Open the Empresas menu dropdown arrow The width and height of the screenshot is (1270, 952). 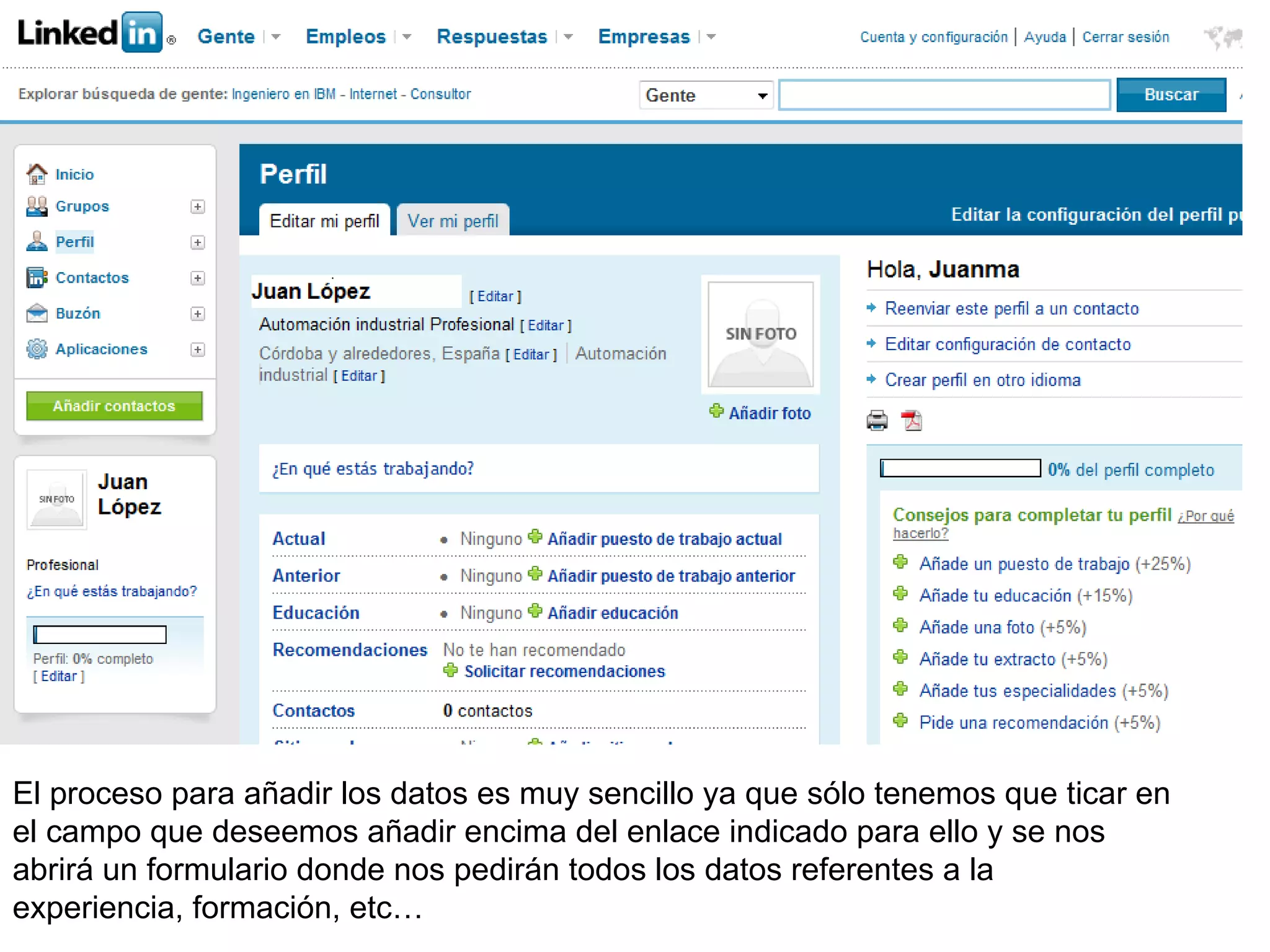711,37
